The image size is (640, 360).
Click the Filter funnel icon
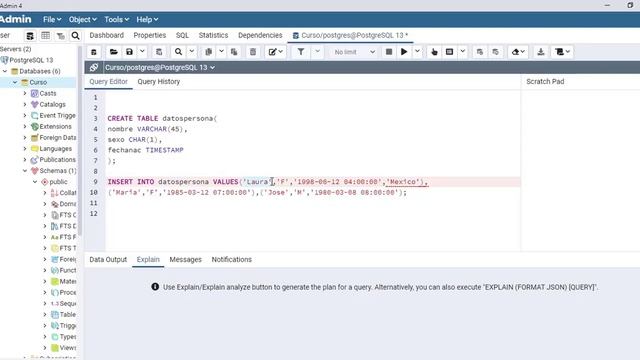click(x=301, y=52)
